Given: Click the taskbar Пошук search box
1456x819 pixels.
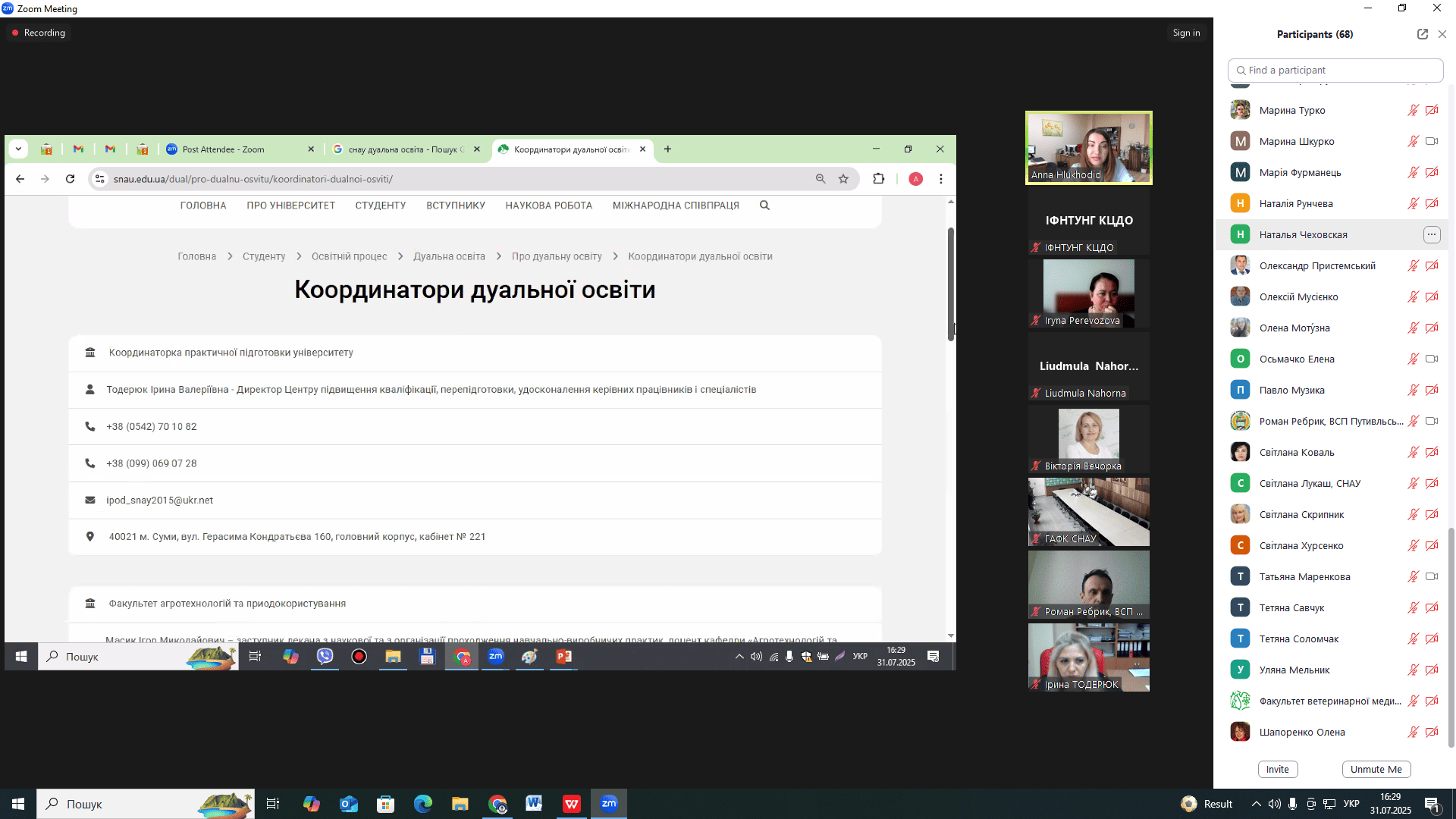Looking at the screenshot, I should tap(146, 804).
